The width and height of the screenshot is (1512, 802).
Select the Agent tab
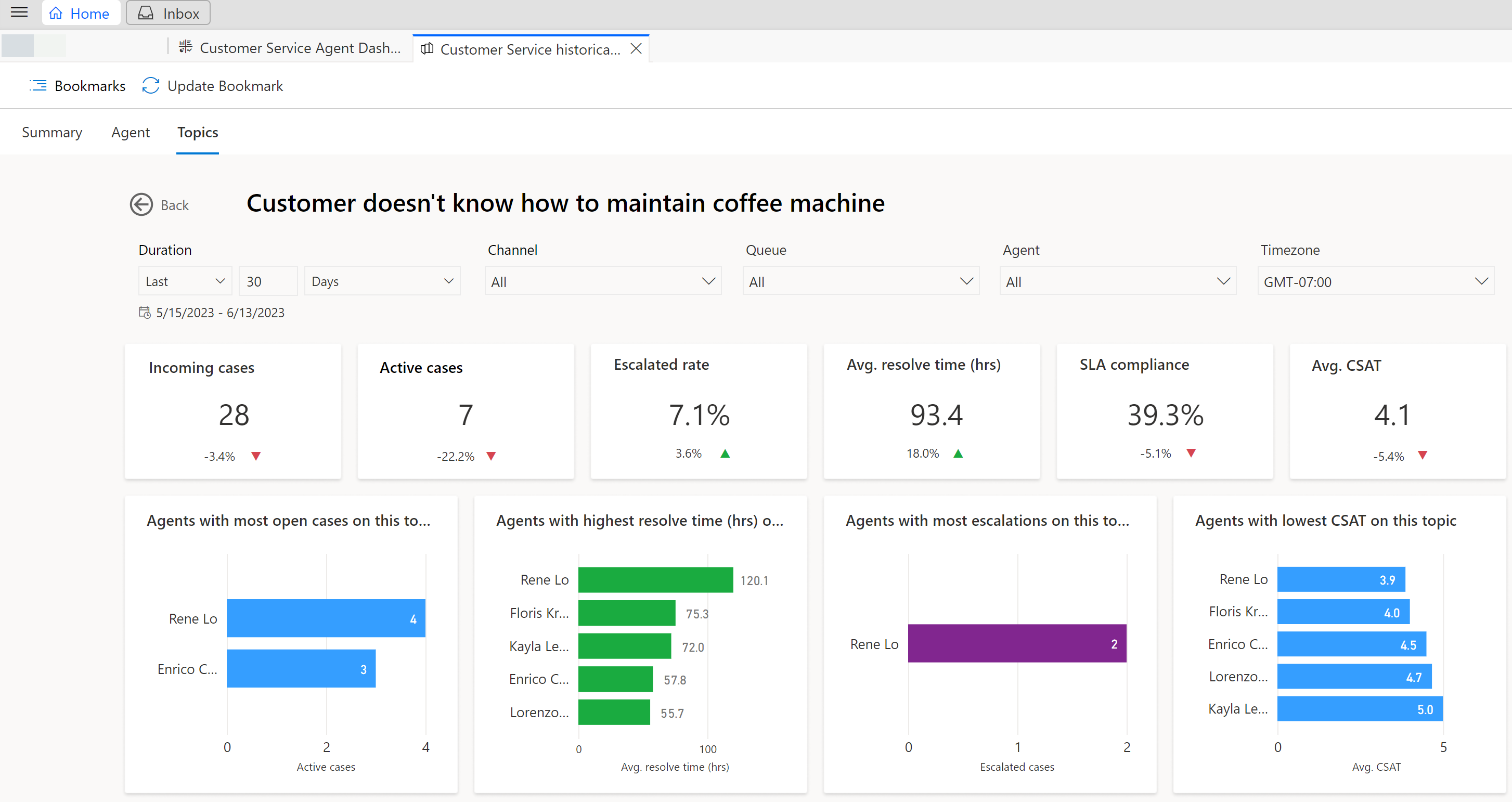click(x=130, y=132)
